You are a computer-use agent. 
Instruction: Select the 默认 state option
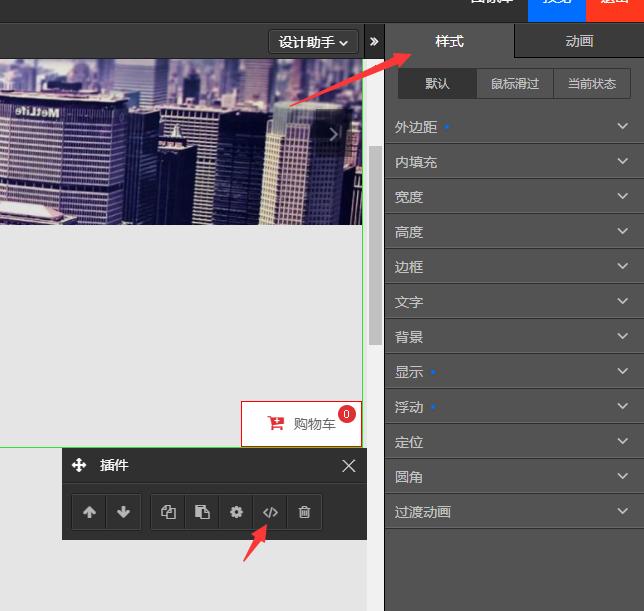pos(437,84)
